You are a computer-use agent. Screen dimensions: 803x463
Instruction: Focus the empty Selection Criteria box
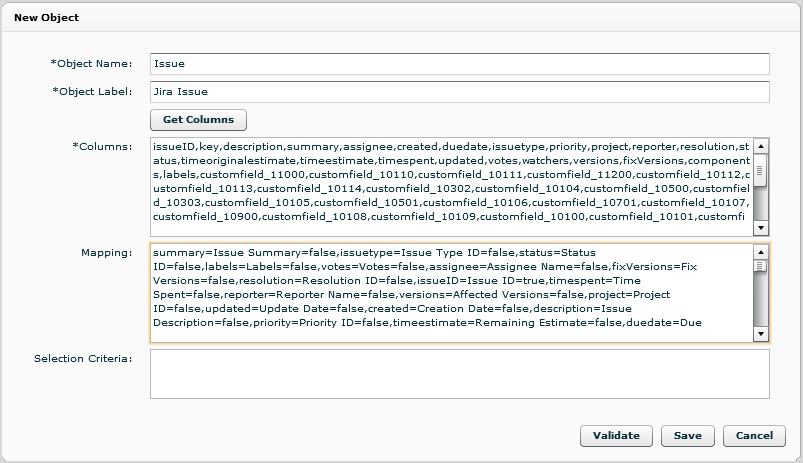(459, 374)
